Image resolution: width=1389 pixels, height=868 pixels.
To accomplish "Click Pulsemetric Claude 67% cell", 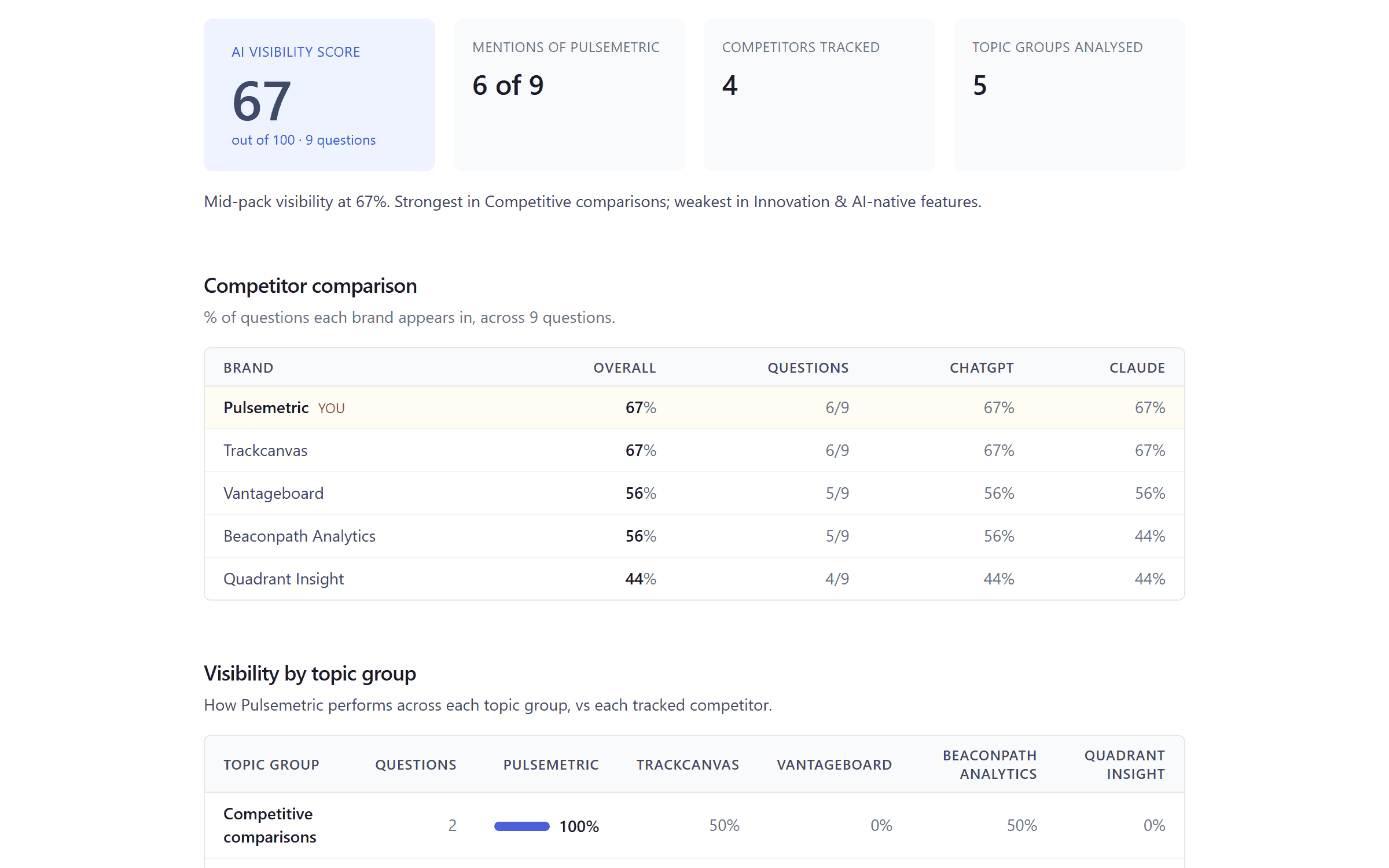I will click(x=1149, y=407).
